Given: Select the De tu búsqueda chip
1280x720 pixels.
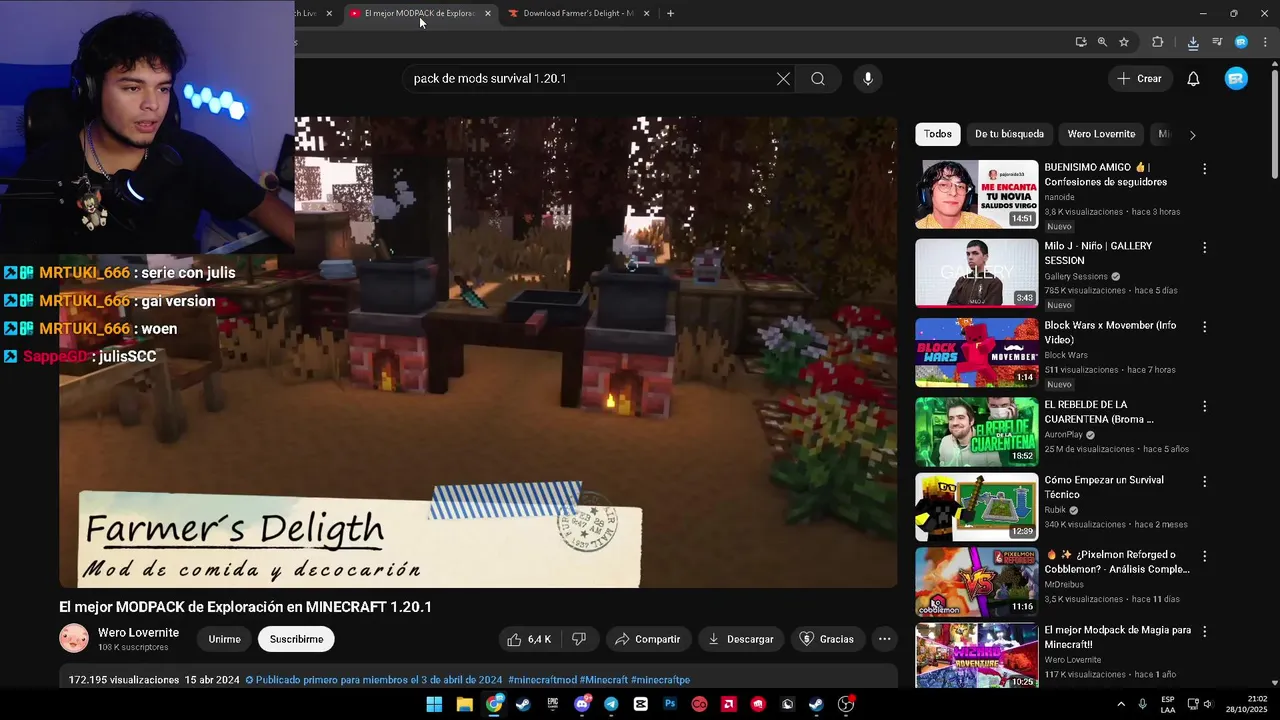Looking at the screenshot, I should [x=1009, y=134].
